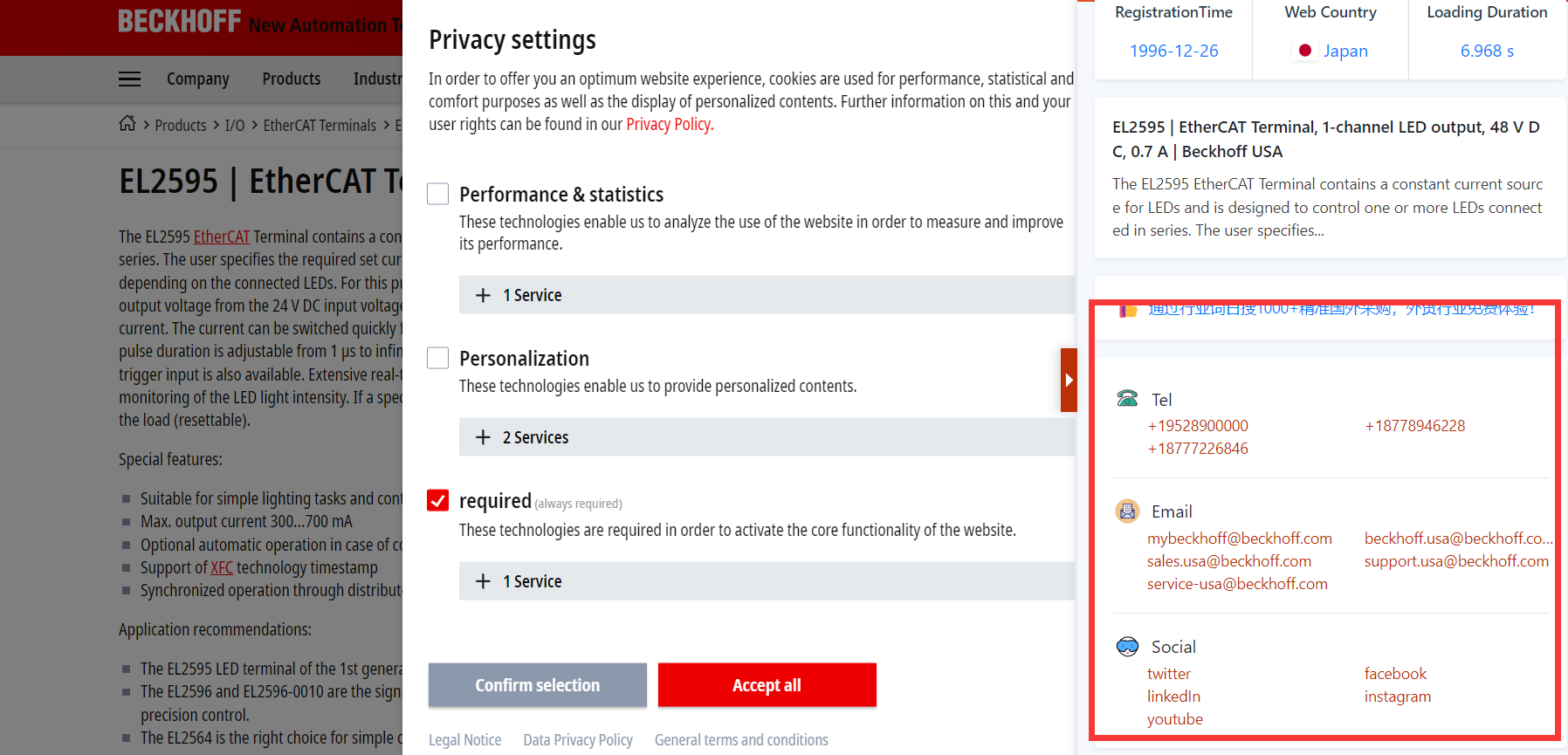
Task: Expand the 2 Services list under Personalization
Action: (767, 437)
